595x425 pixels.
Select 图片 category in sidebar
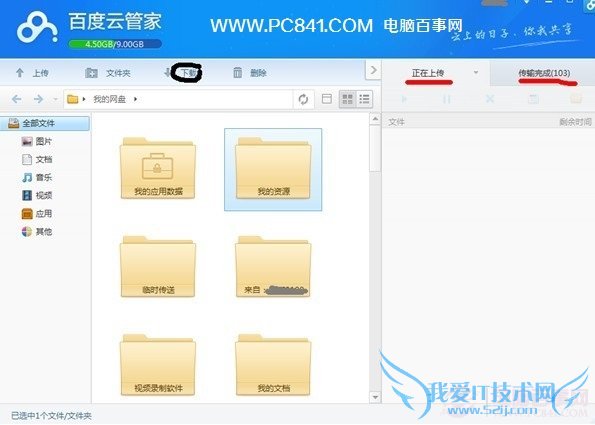coord(37,142)
